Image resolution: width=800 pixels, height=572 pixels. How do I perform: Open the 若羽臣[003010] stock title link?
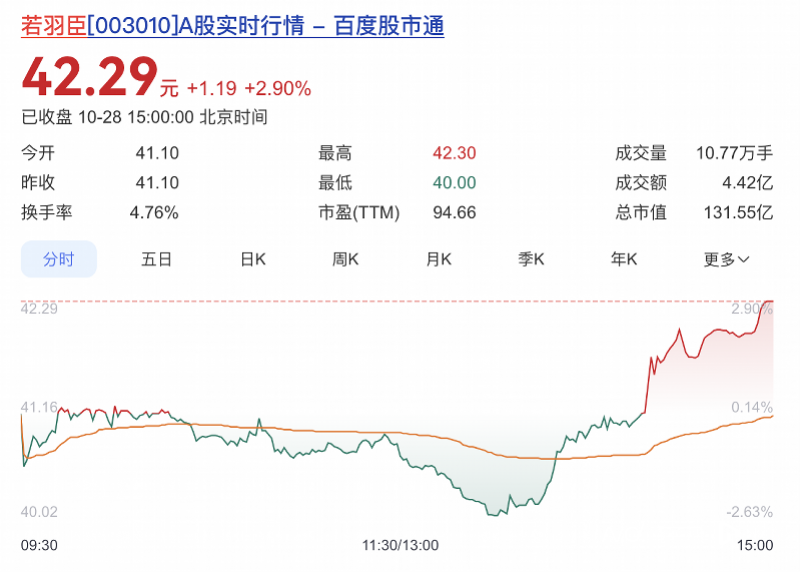(x=233, y=26)
